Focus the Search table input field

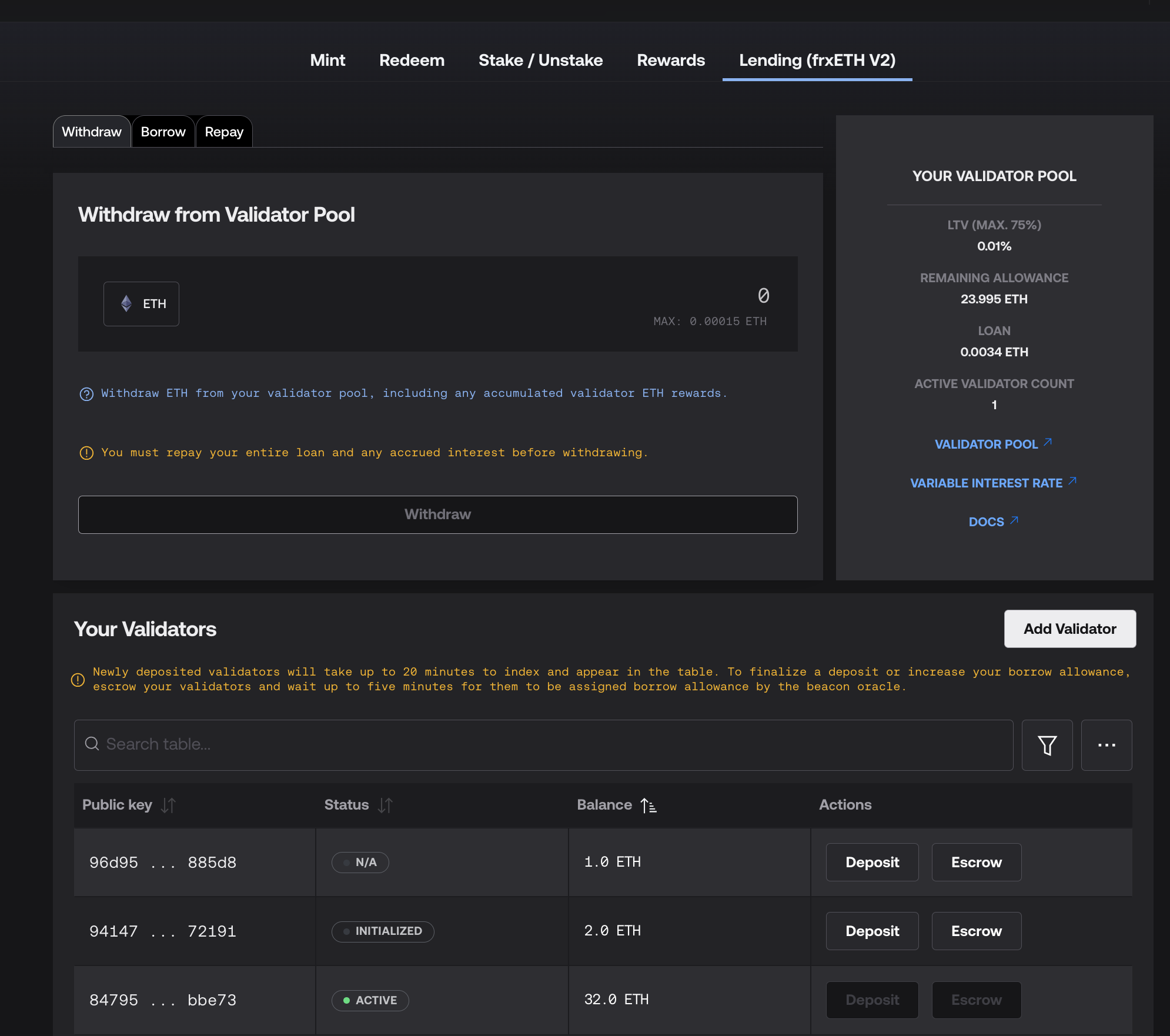(x=543, y=744)
